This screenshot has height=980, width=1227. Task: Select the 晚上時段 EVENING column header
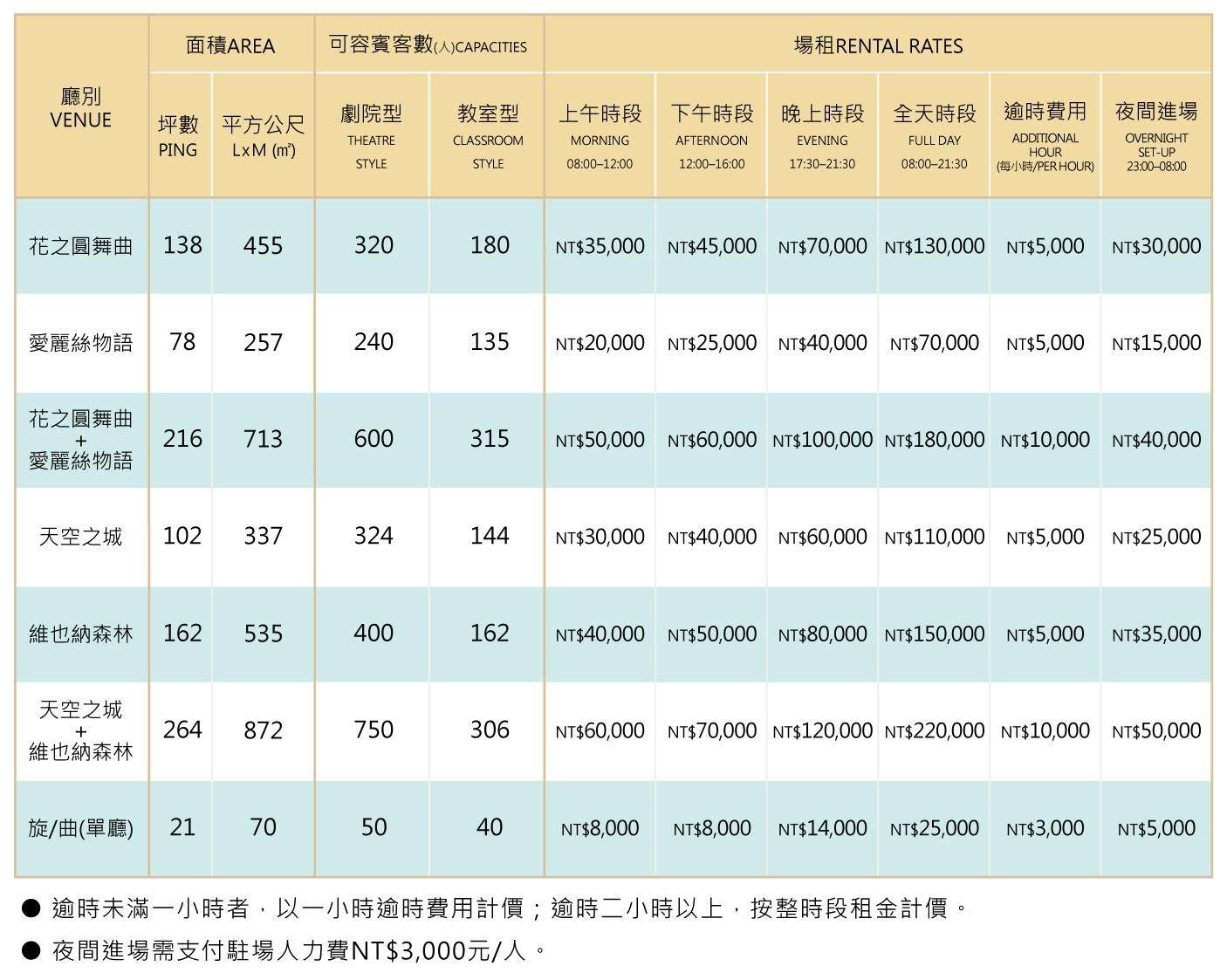(822, 135)
